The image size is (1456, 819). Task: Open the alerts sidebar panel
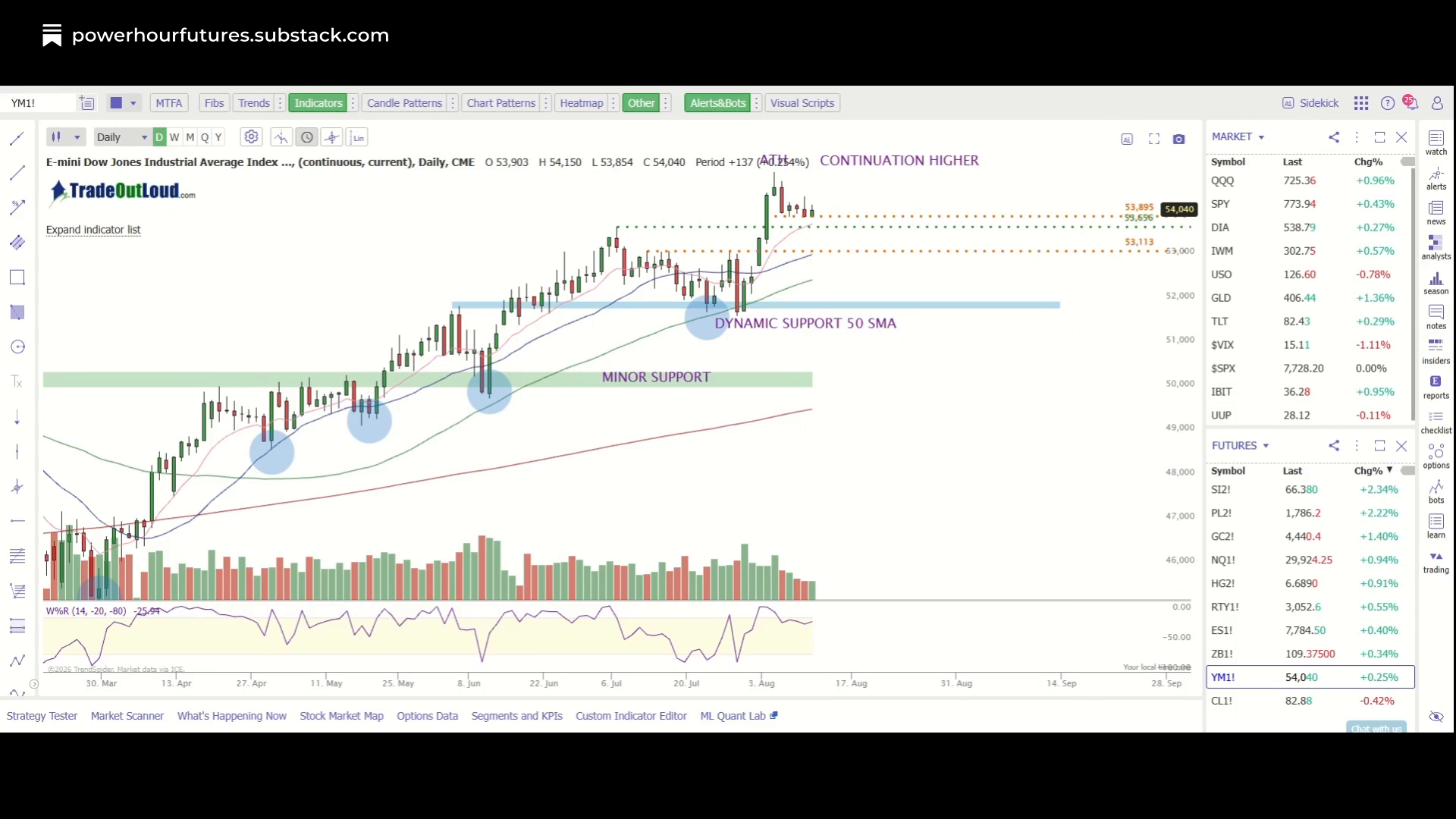(1436, 178)
